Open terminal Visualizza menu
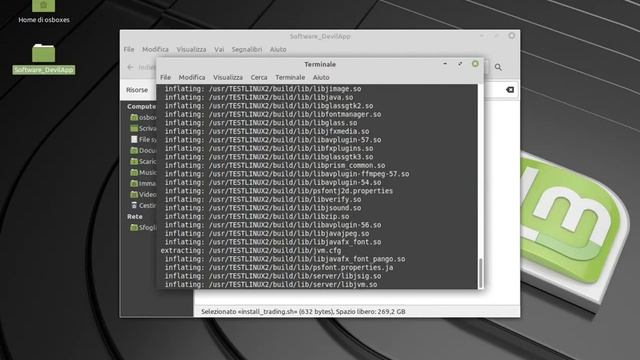Screen dimensions: 640x360 [228, 77]
